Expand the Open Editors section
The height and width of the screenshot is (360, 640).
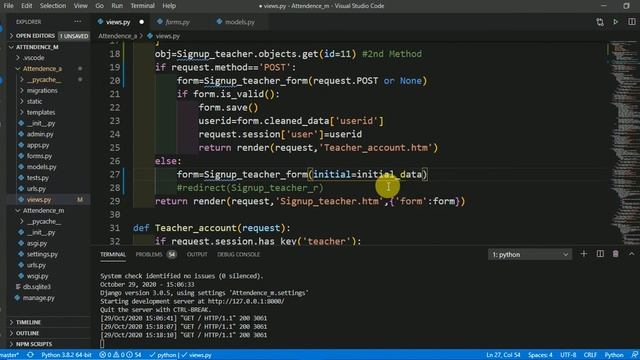pos(48,36)
